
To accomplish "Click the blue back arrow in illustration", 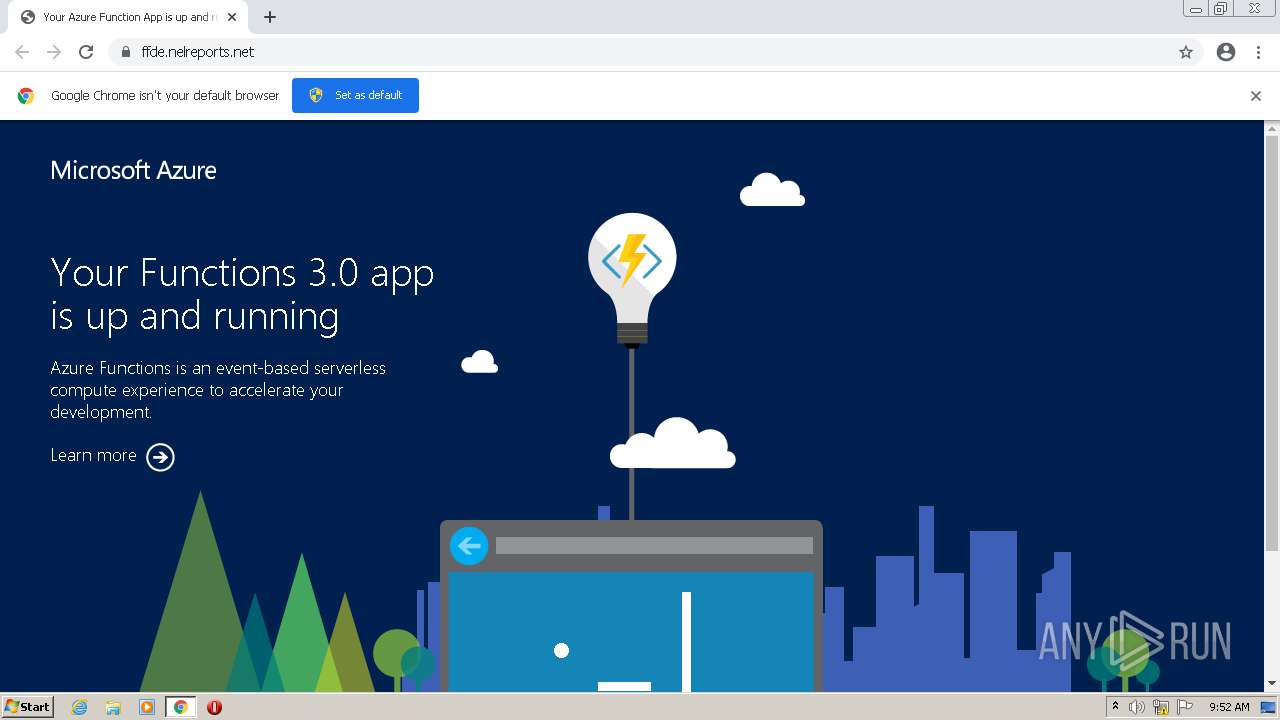I will pyautogui.click(x=469, y=546).
